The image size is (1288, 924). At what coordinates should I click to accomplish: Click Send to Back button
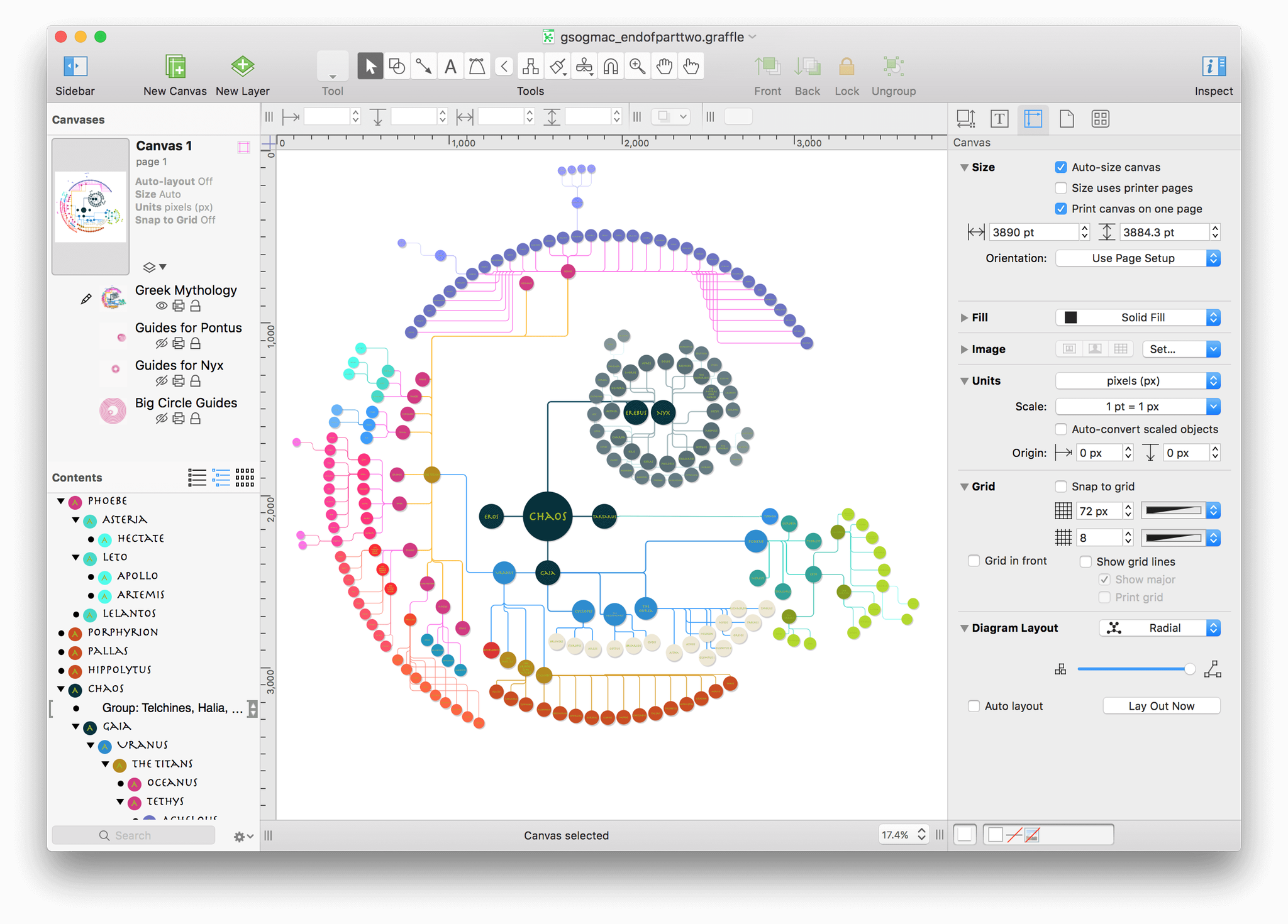(808, 67)
